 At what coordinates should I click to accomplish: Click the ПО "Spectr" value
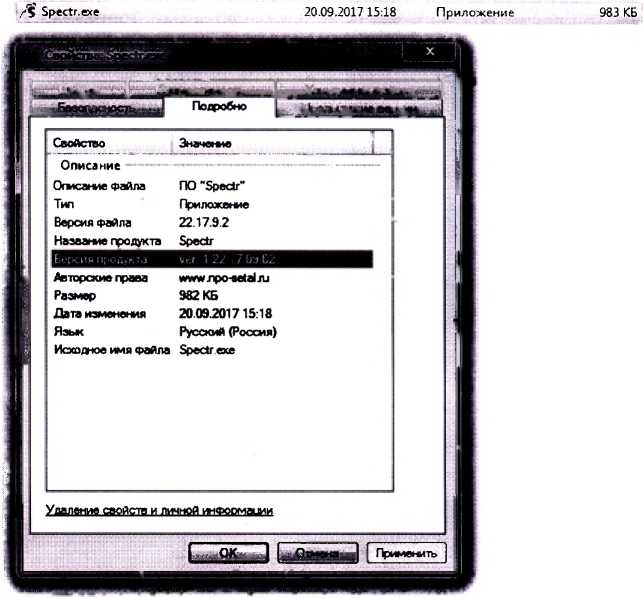point(212,186)
